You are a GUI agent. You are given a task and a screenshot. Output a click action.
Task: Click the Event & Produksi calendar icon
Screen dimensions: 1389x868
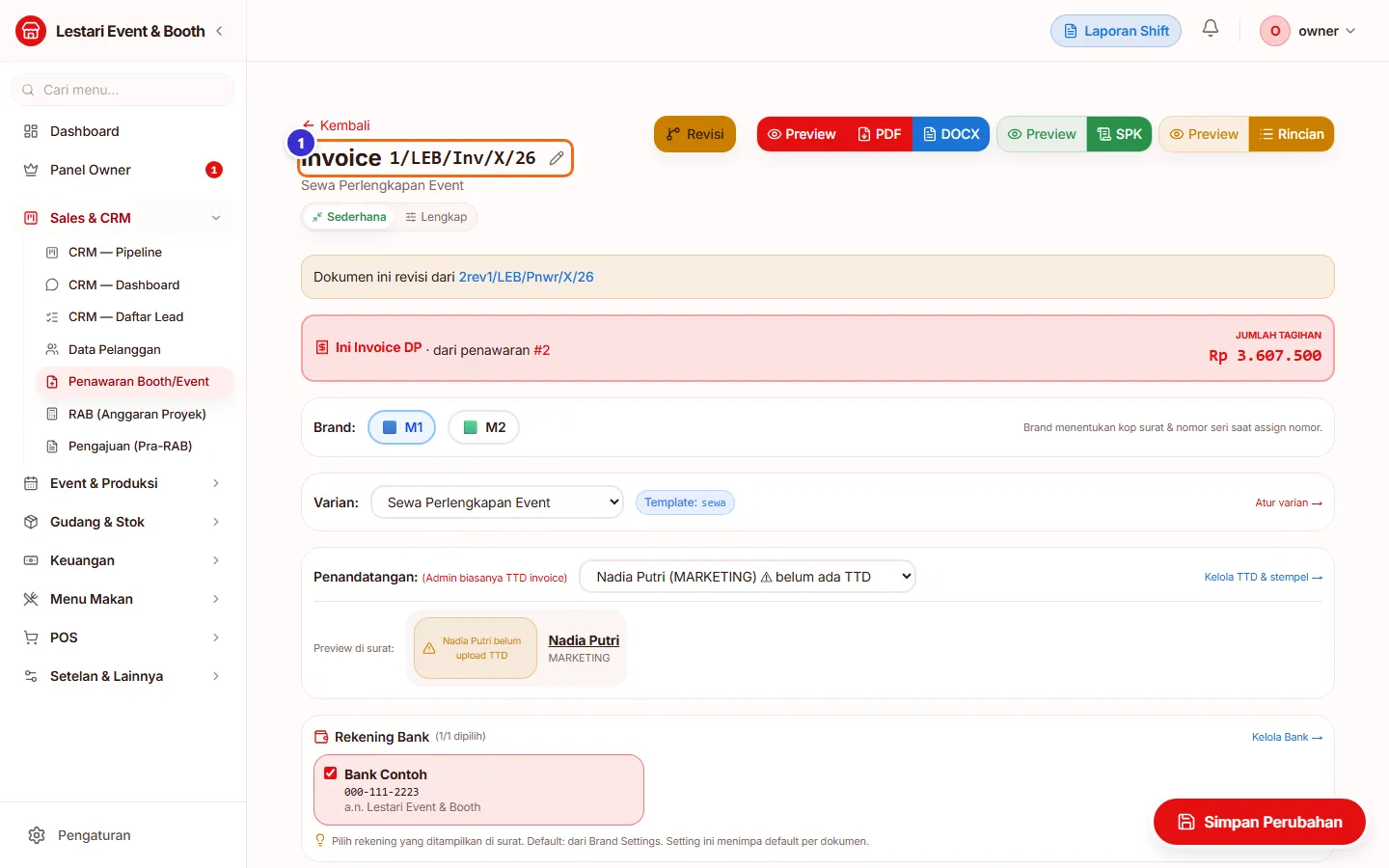(x=31, y=483)
